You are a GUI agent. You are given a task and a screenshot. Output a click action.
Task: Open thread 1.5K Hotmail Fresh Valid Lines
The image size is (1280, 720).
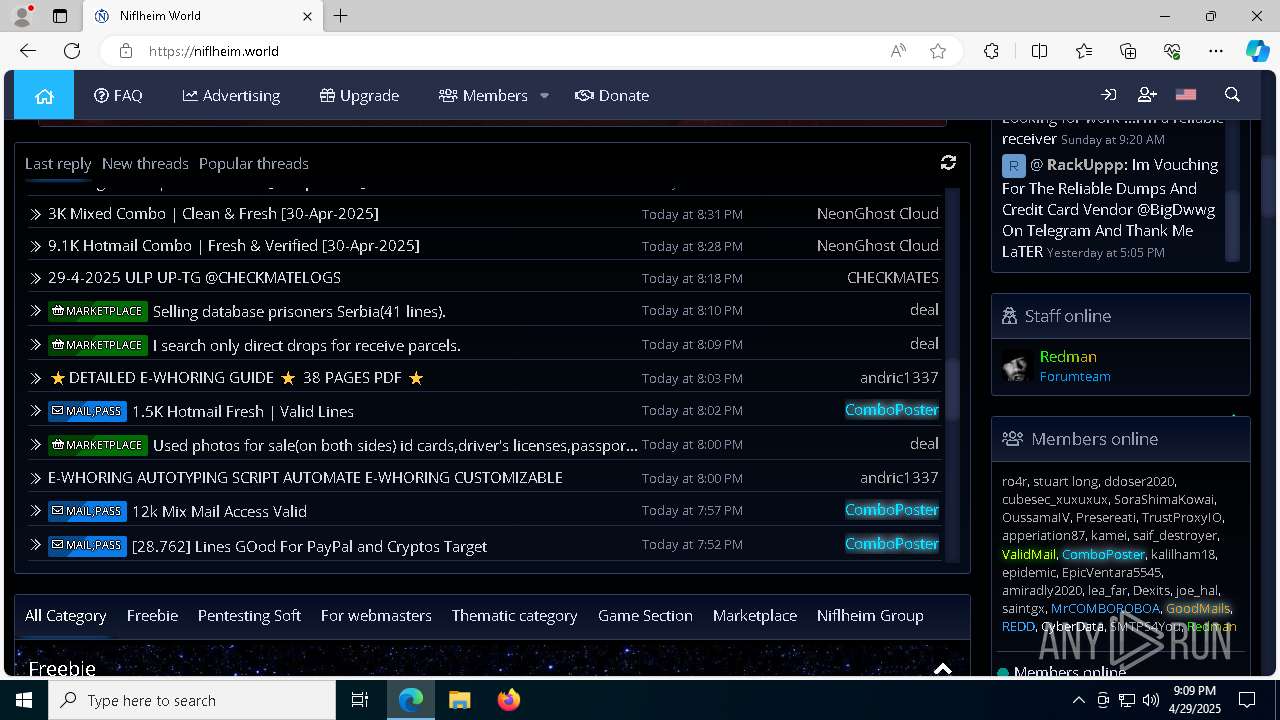(243, 411)
